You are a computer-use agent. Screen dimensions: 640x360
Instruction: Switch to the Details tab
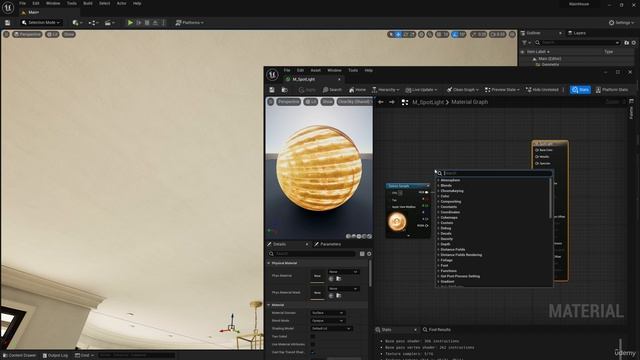[280, 244]
